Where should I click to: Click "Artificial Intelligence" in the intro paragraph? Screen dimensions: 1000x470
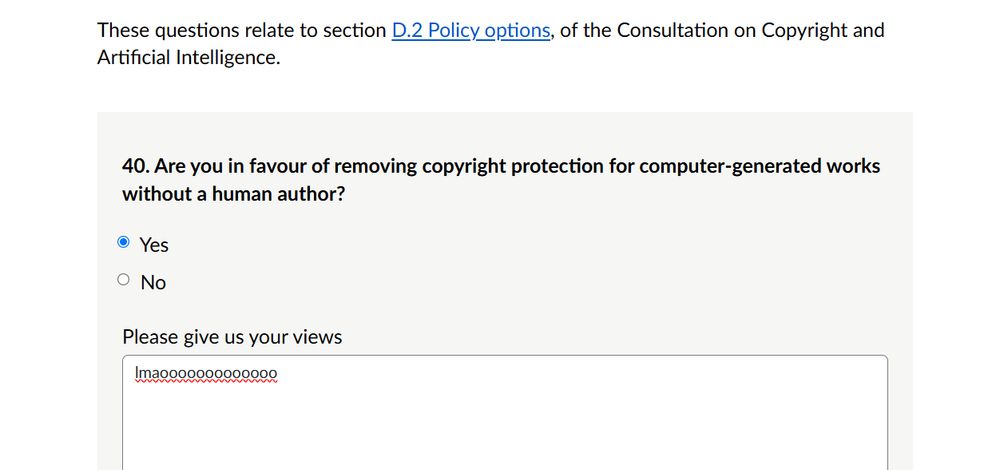[x=188, y=58]
